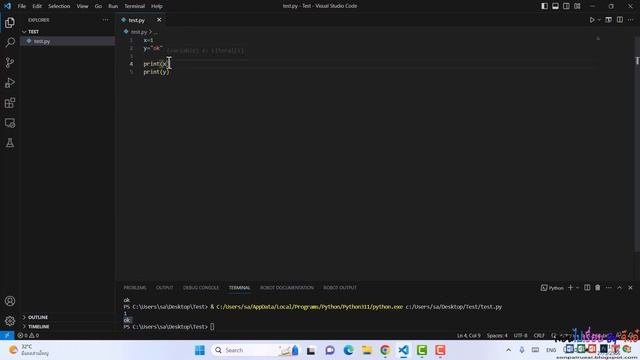The width and height of the screenshot is (640, 360).
Task: Click the remote window status bar icon
Action: (x=7, y=336)
